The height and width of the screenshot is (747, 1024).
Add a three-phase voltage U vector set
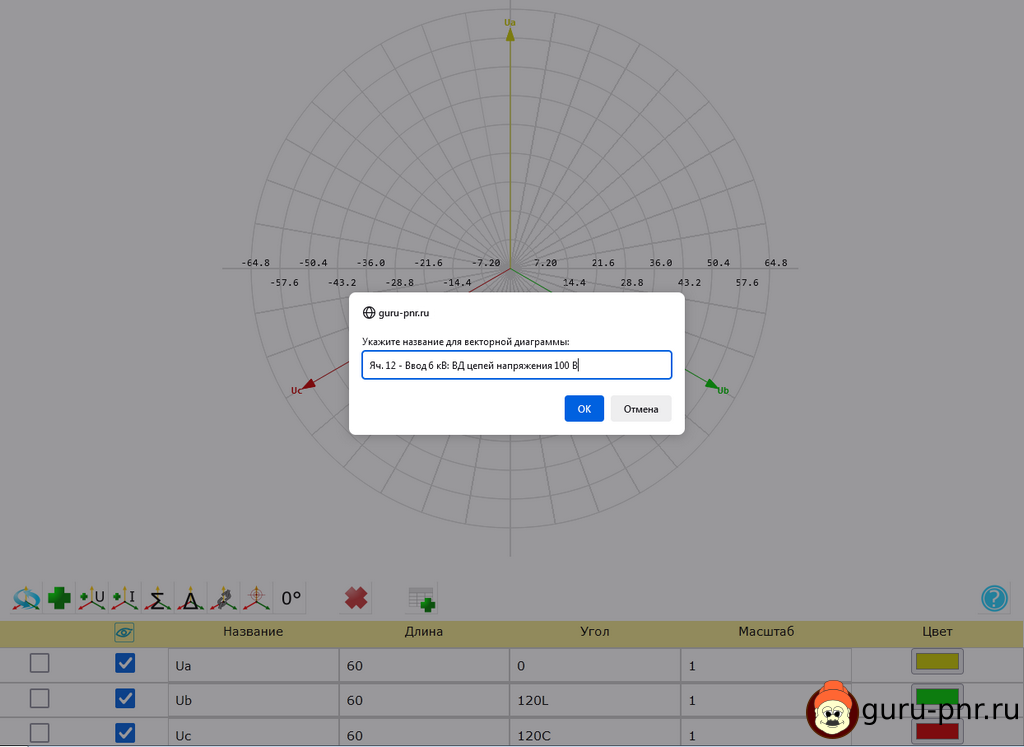pos(92,598)
